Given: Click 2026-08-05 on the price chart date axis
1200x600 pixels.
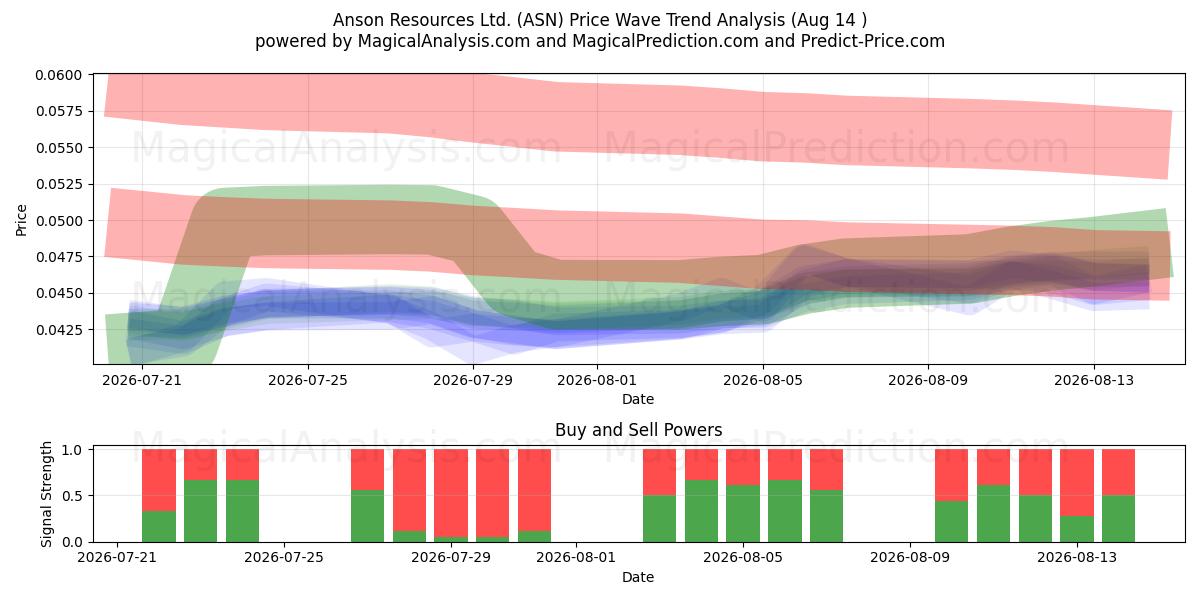Looking at the screenshot, I should pos(763,380).
